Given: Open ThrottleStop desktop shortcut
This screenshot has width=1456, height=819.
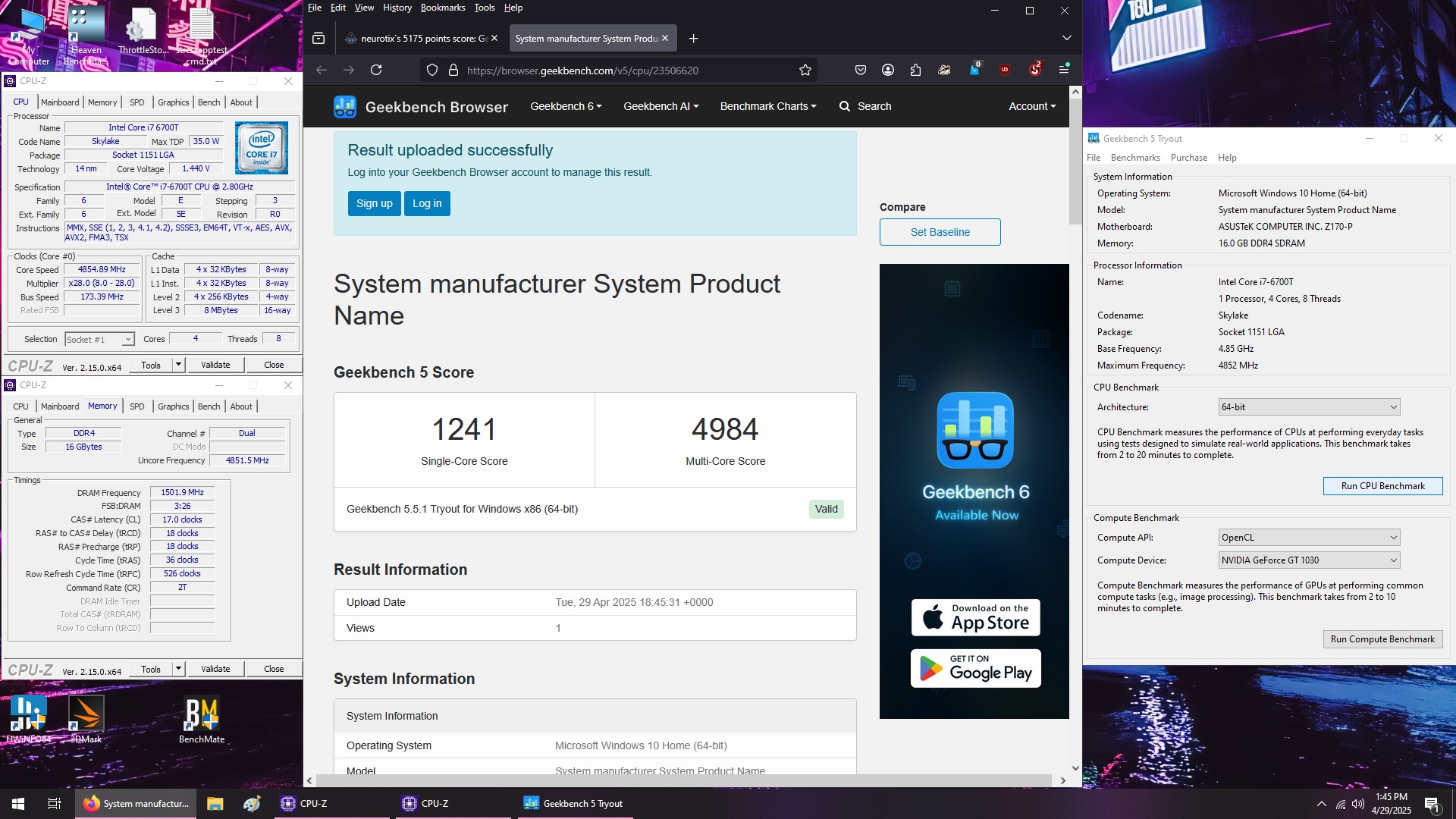Looking at the screenshot, I should click(143, 32).
